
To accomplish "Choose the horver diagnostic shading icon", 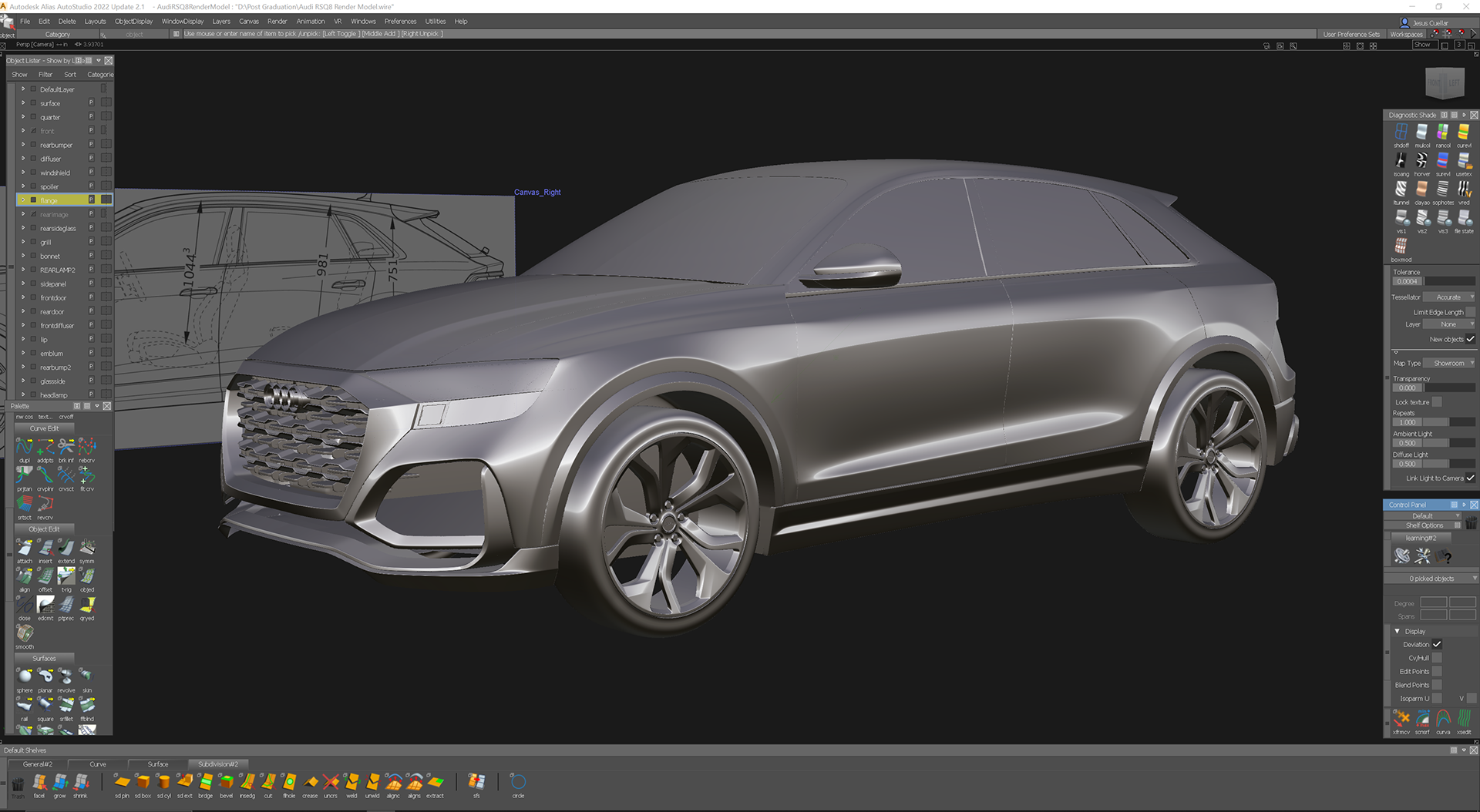I will click(1421, 161).
